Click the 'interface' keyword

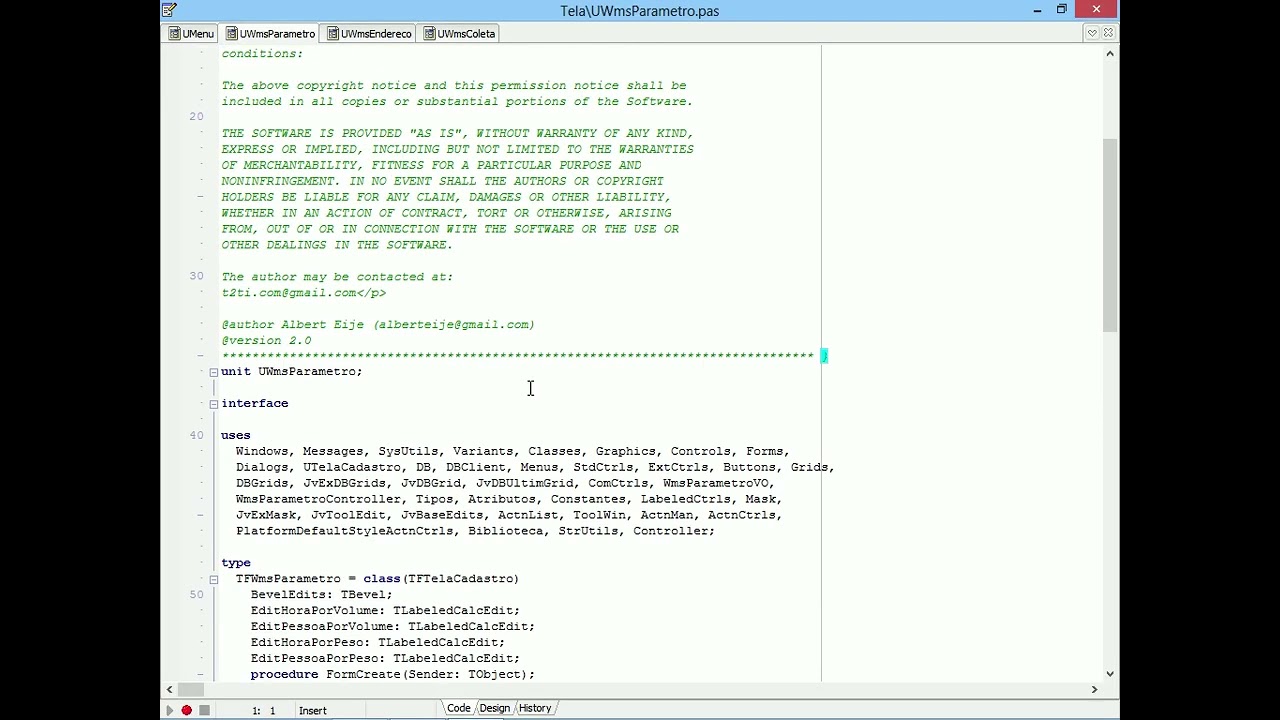click(255, 404)
